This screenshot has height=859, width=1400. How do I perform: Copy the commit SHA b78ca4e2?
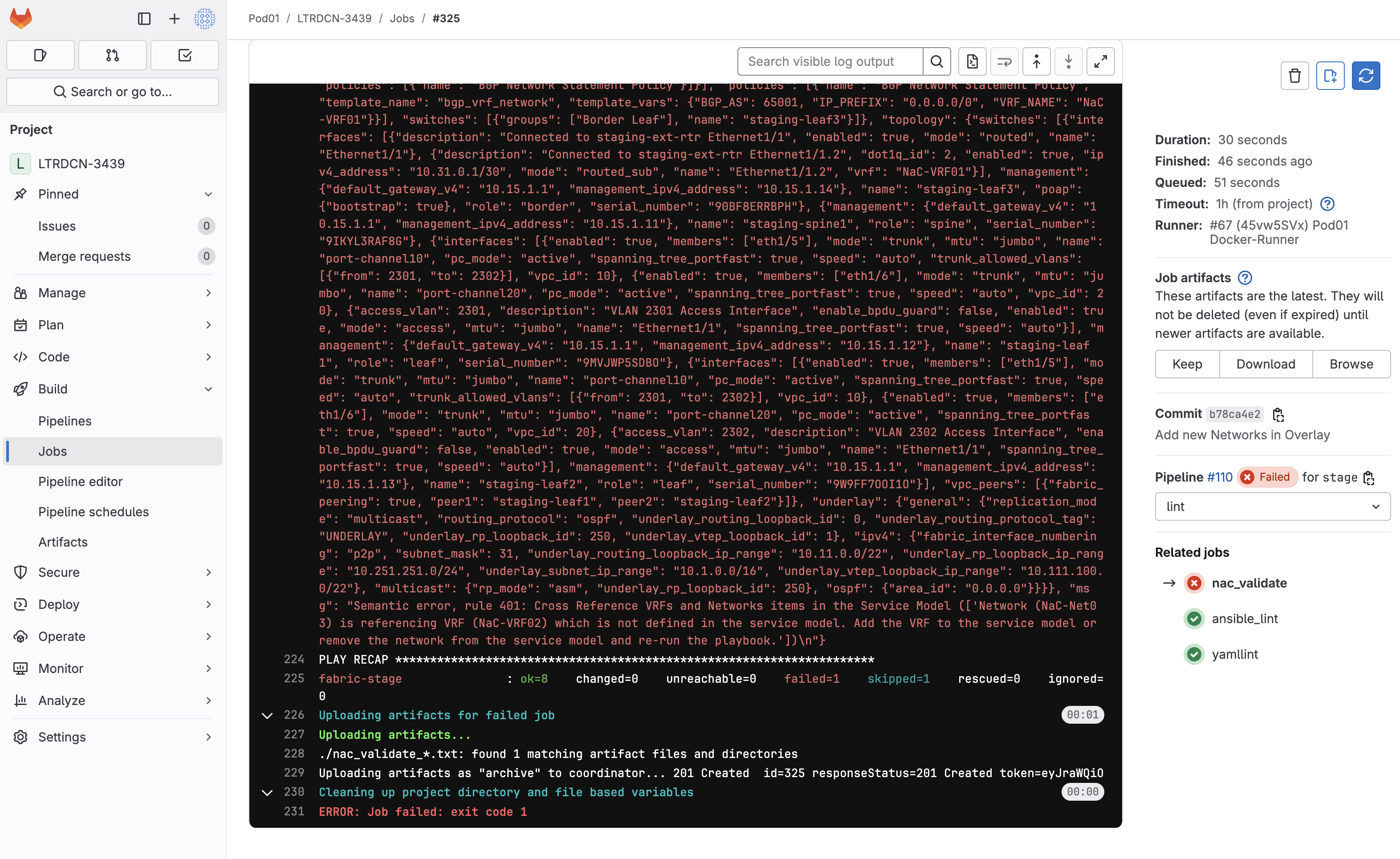coord(1278,415)
